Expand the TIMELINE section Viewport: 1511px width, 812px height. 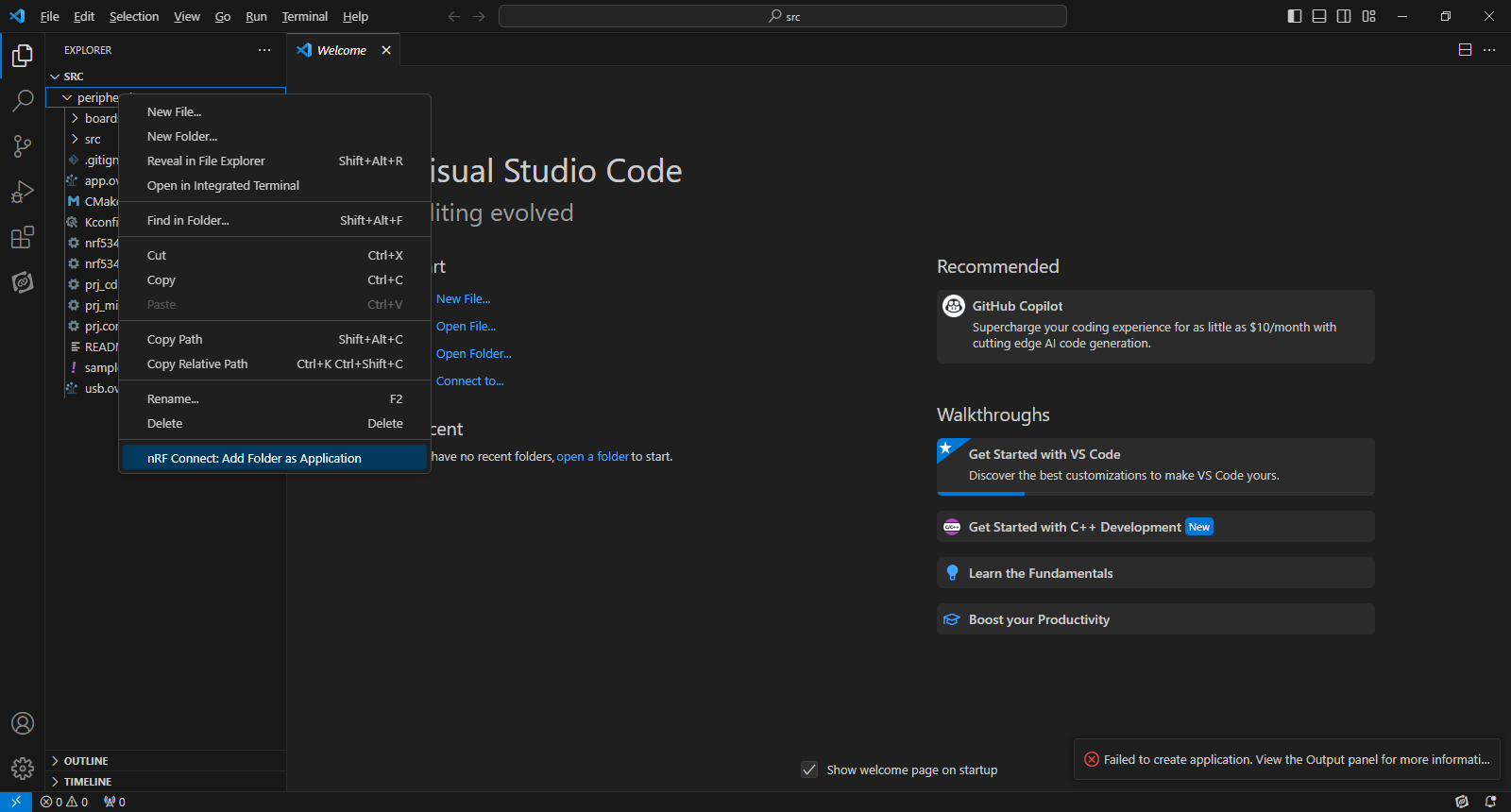88,782
